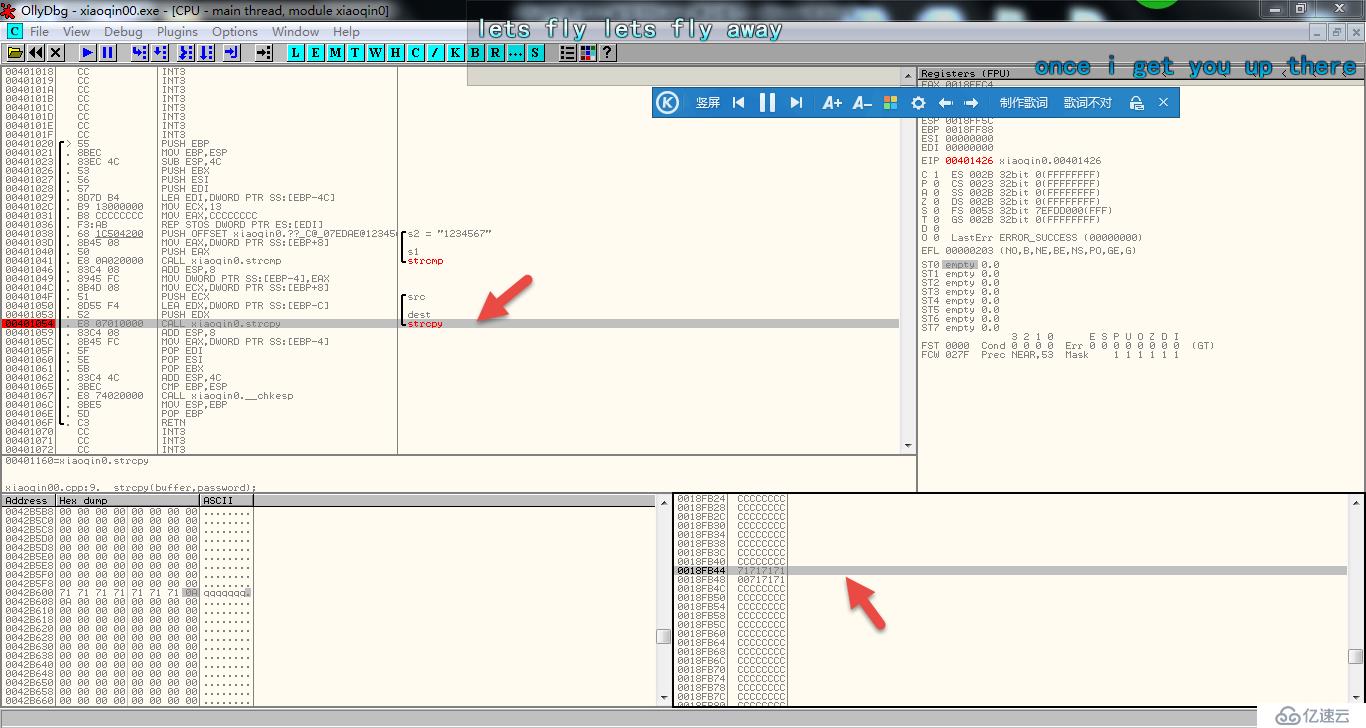Select stack row 0018FB44
The height and width of the screenshot is (728, 1366).
[x=1010, y=570]
